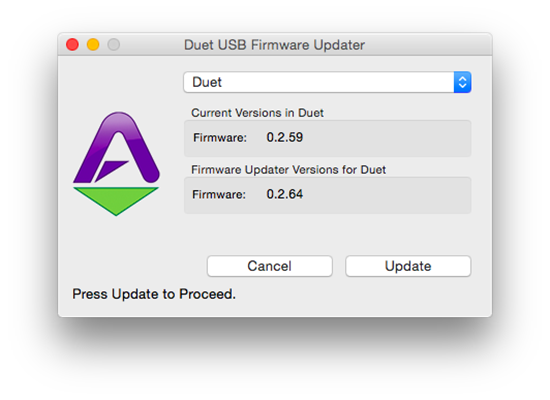
Task: Select the updater firmware version 0.2.64
Action: (x=284, y=194)
